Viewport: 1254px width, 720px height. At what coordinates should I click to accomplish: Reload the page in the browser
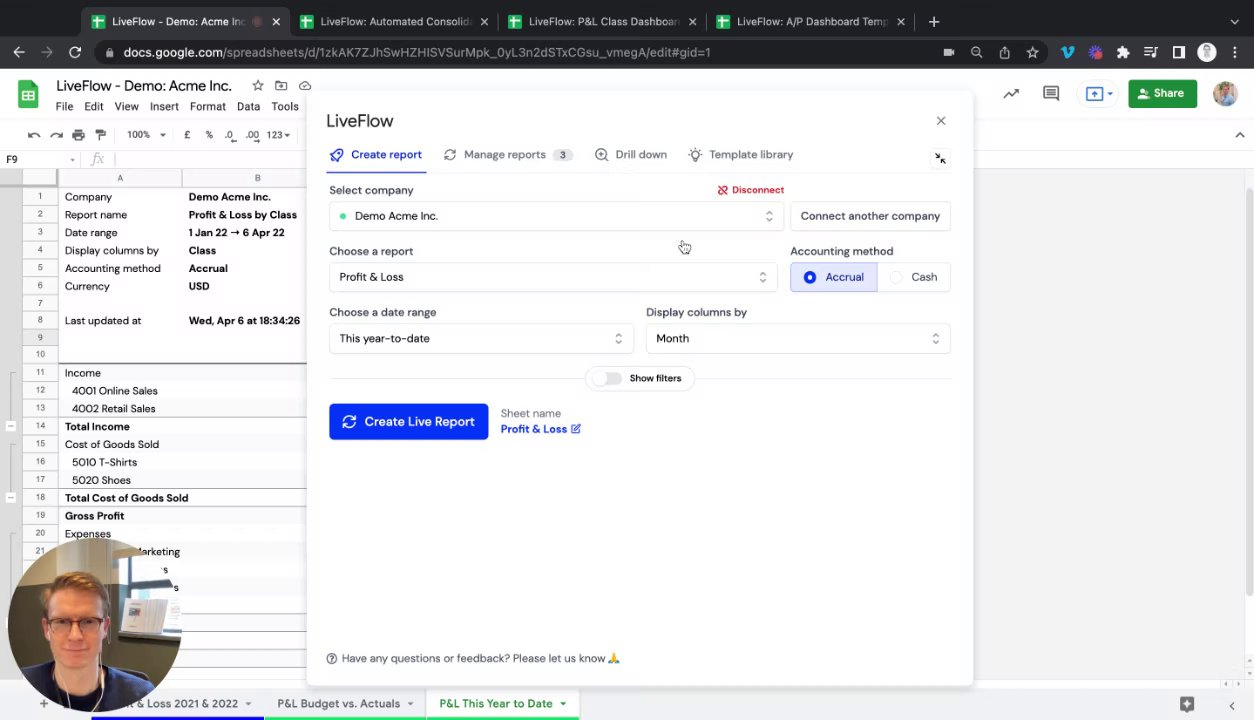pos(75,52)
